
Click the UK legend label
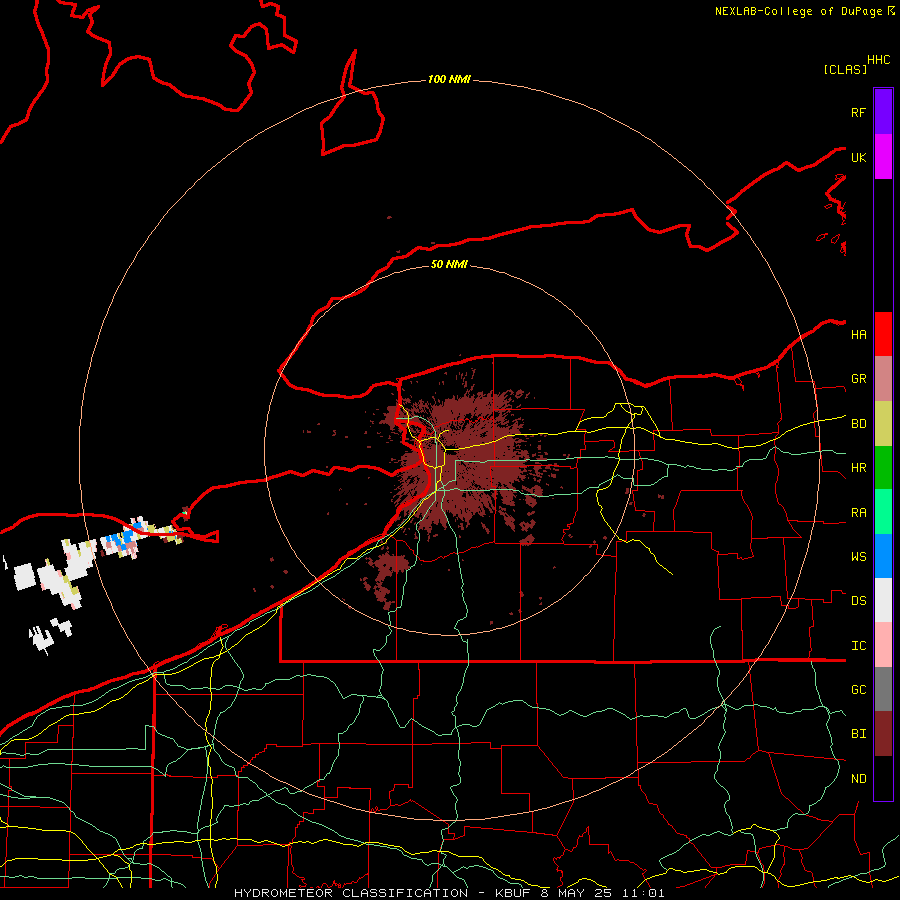pos(858,157)
